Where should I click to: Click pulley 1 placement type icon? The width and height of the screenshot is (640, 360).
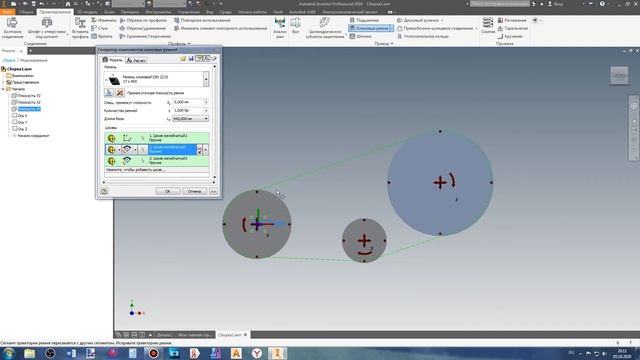pos(127,138)
